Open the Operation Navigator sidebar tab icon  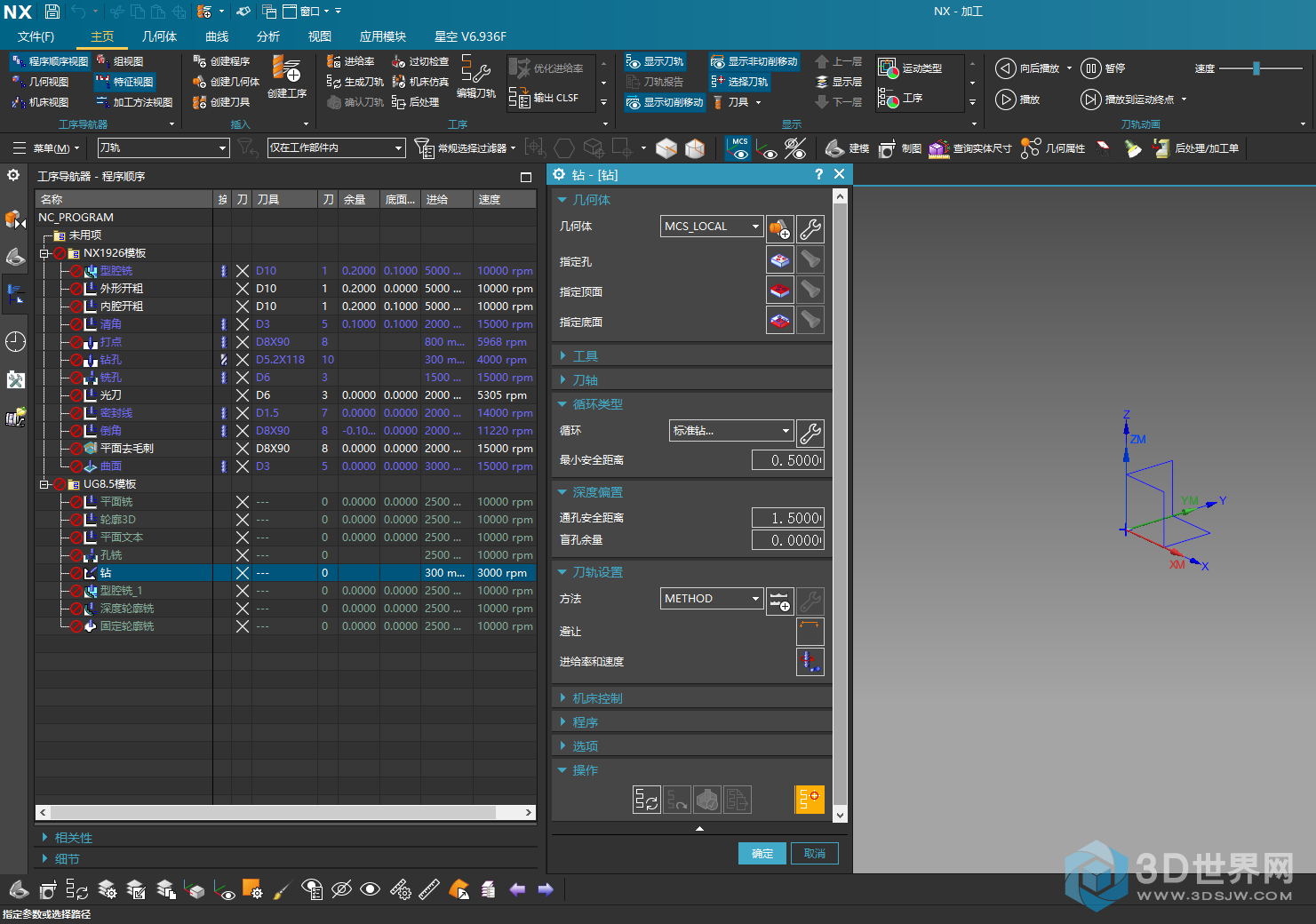(x=15, y=294)
